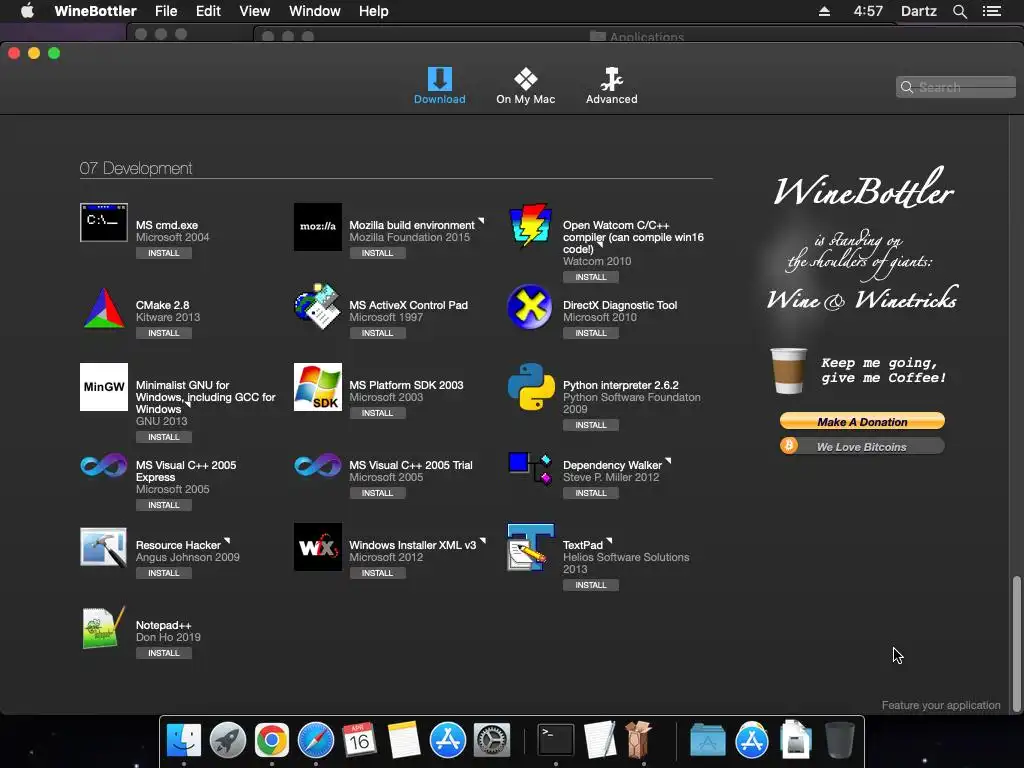This screenshot has width=1024, height=768.
Task: Click the Resource Hacker hammer icon
Action: click(x=104, y=547)
